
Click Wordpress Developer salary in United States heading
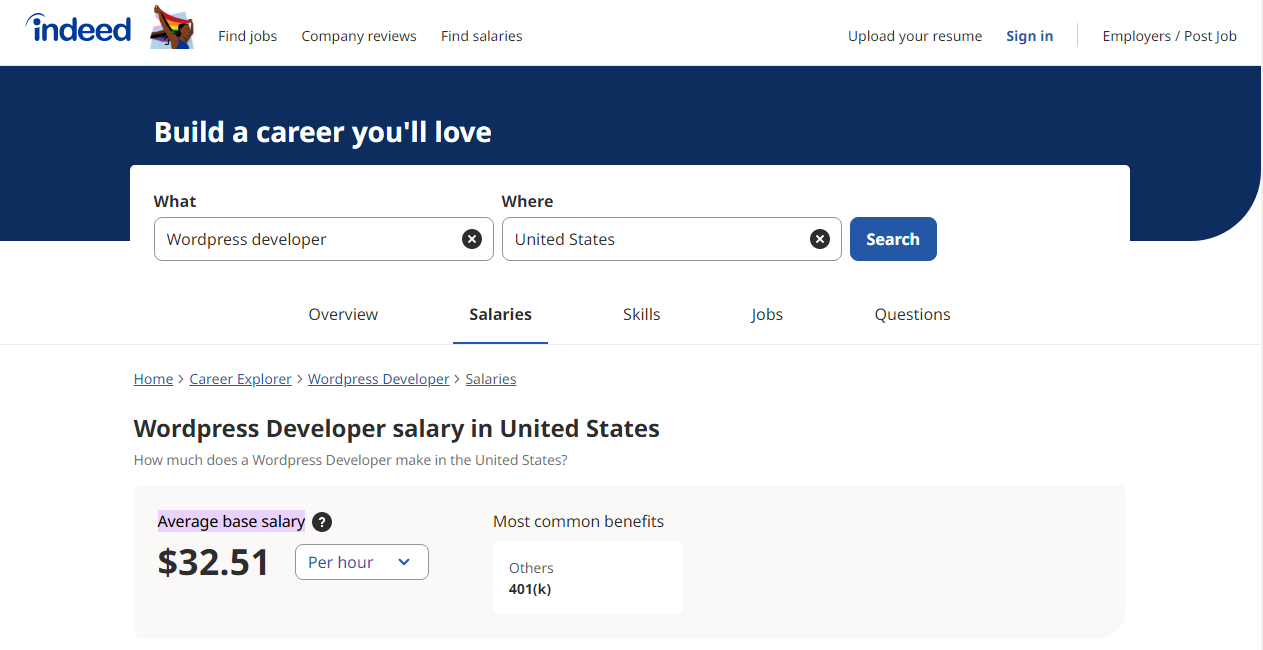tap(397, 429)
